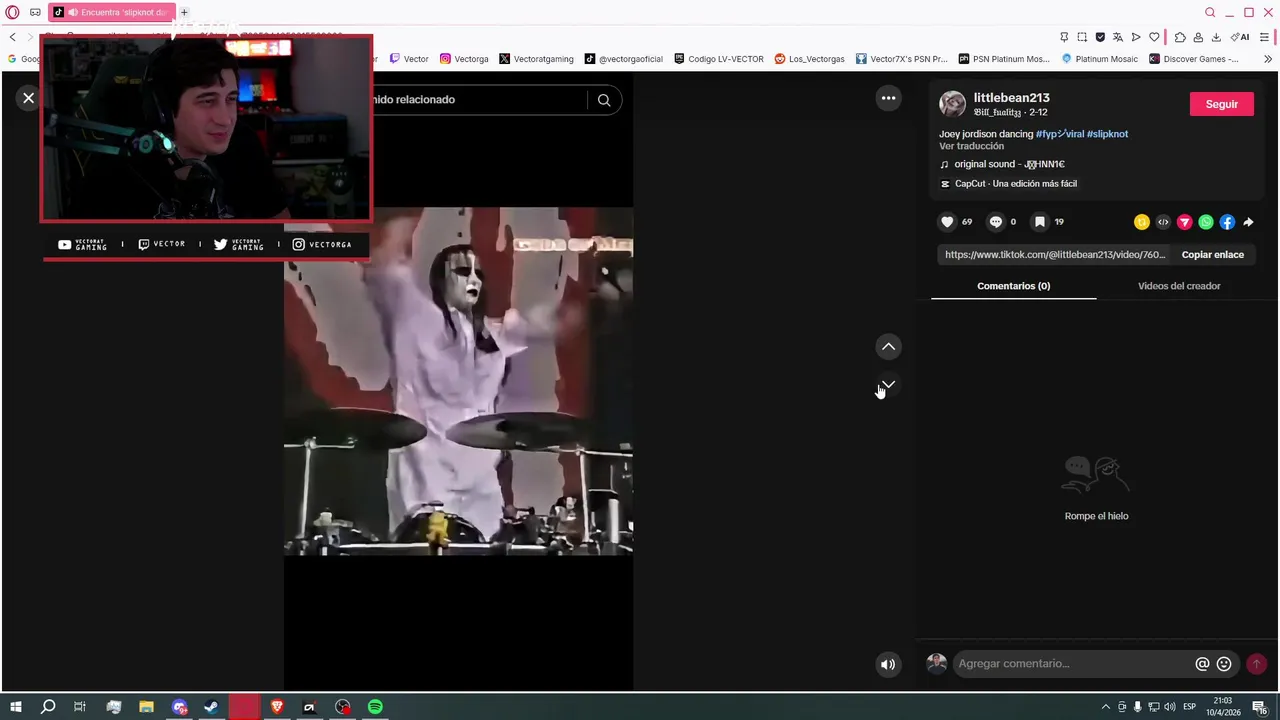Viewport: 1280px width, 720px height.
Task: Open the Vectoratgaming bookmark
Action: [x=536, y=59]
